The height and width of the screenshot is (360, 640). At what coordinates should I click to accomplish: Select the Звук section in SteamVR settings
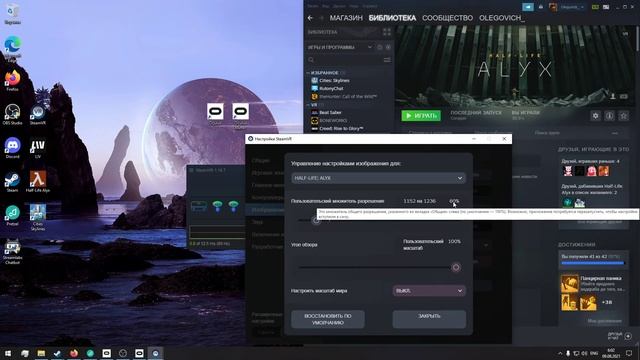click(257, 222)
